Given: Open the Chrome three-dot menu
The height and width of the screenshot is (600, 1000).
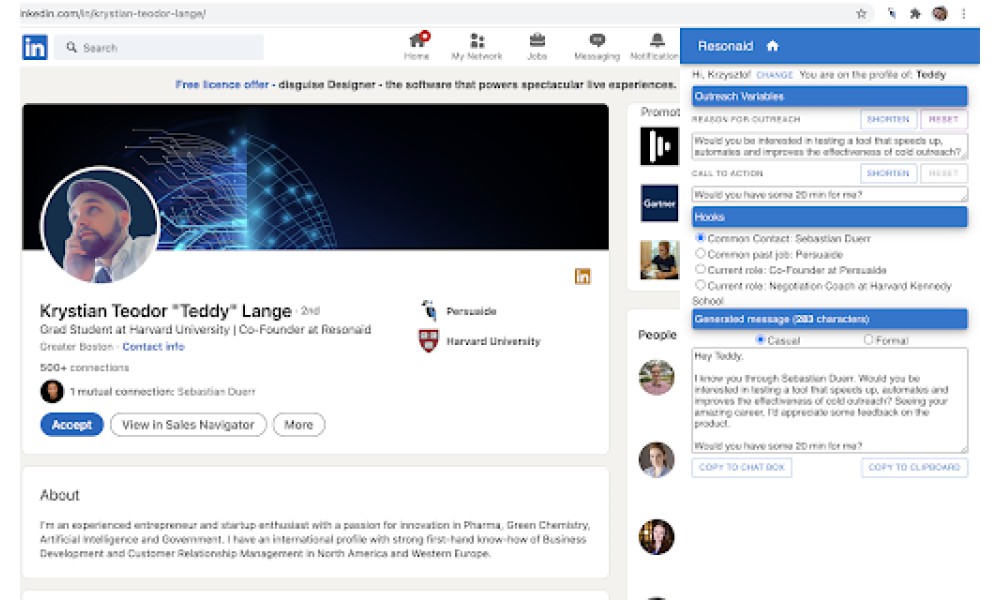Looking at the screenshot, I should (x=964, y=13).
